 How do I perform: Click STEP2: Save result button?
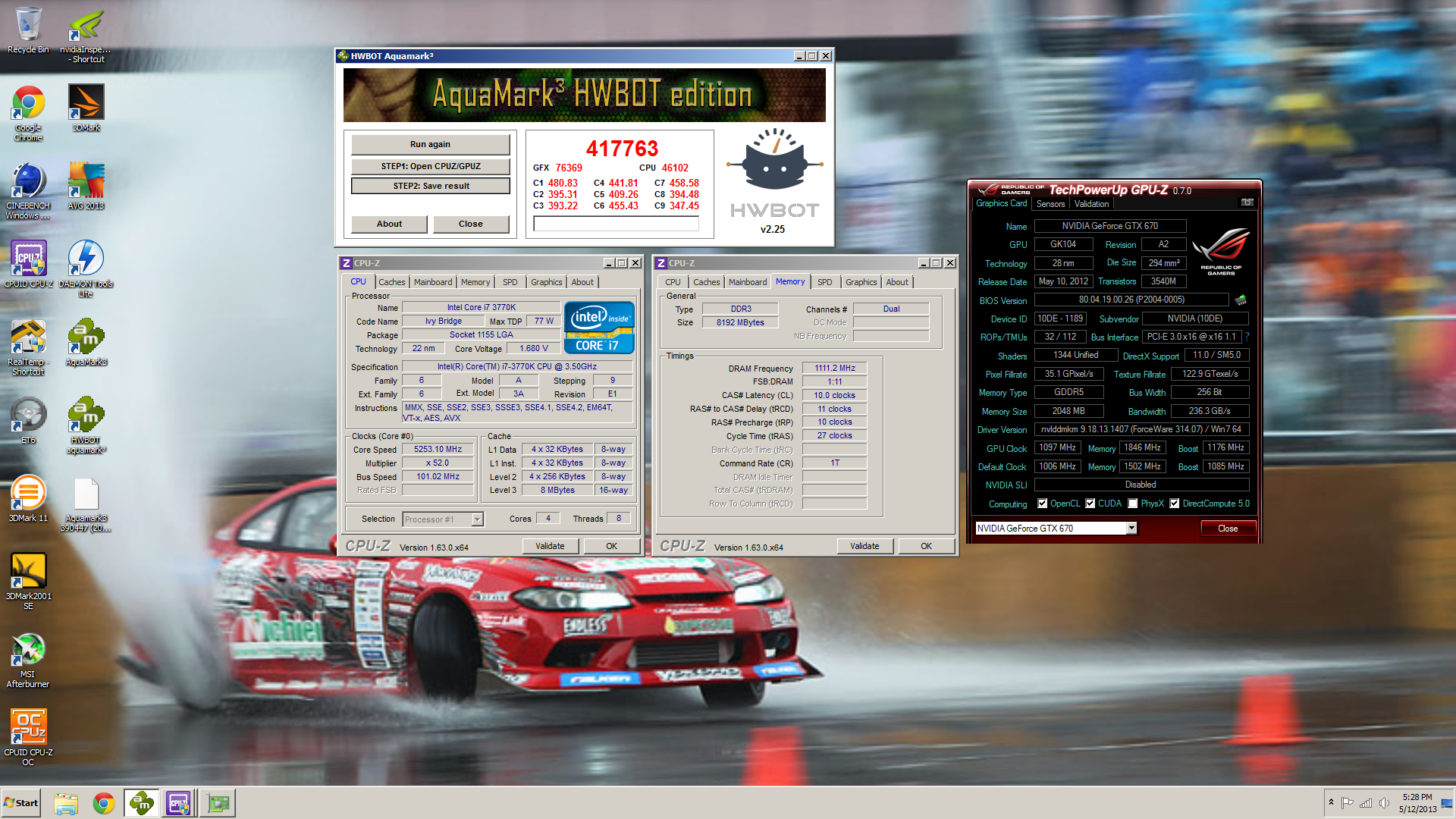coord(431,186)
